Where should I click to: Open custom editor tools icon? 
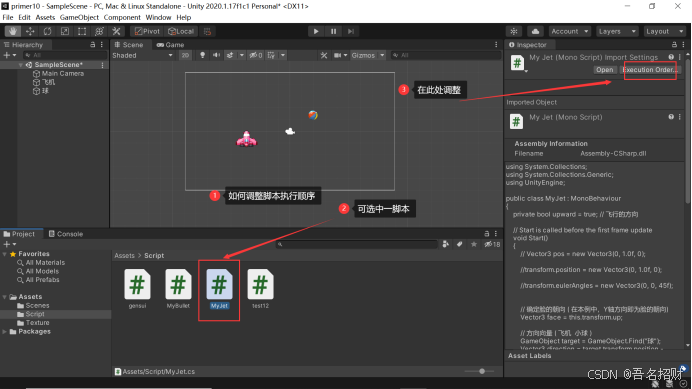(x=117, y=31)
